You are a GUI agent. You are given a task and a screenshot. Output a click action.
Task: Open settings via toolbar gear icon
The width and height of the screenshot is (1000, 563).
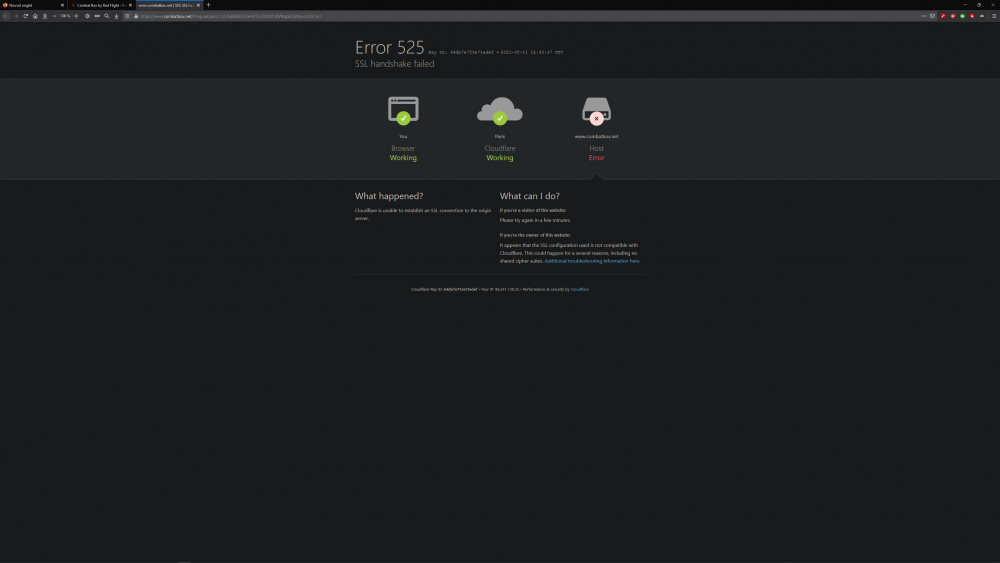pyautogui.click(x=87, y=16)
